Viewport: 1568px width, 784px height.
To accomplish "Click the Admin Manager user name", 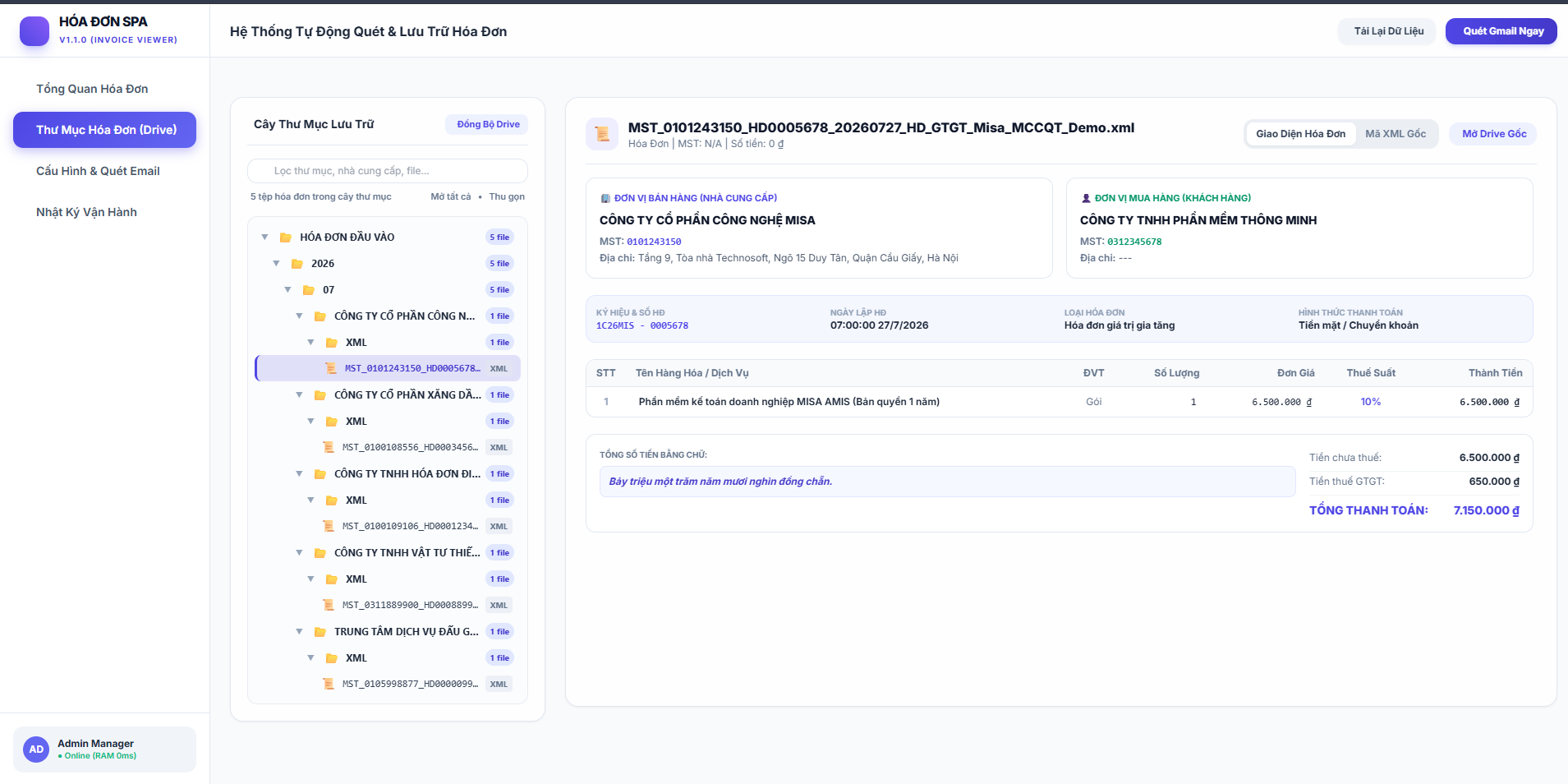I will click(95, 744).
